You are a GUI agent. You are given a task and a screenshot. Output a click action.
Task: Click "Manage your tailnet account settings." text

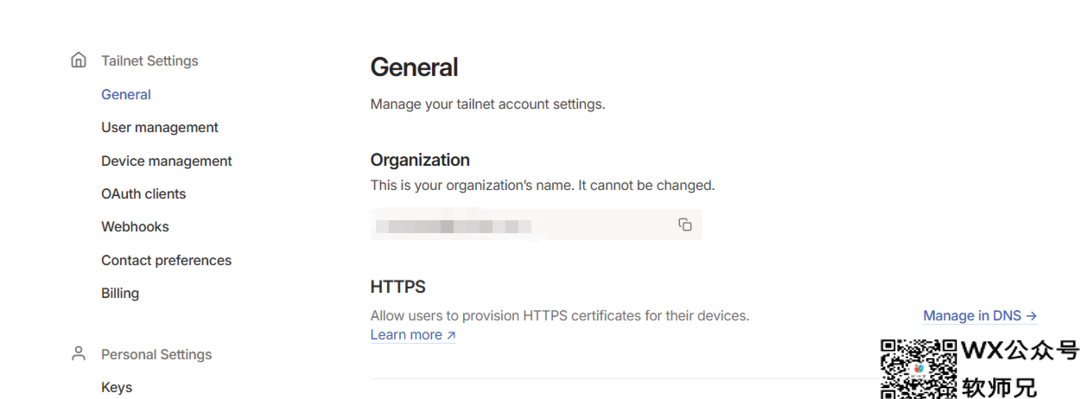[488, 105]
